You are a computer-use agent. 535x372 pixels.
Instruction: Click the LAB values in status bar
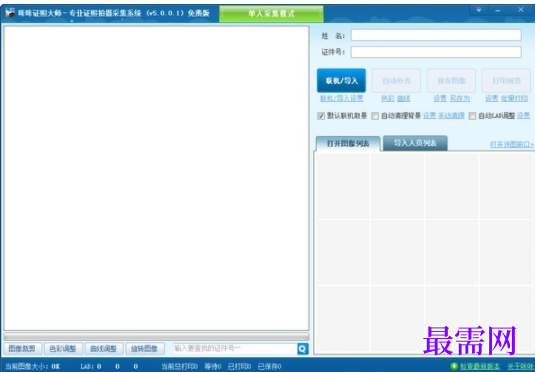pos(110,367)
